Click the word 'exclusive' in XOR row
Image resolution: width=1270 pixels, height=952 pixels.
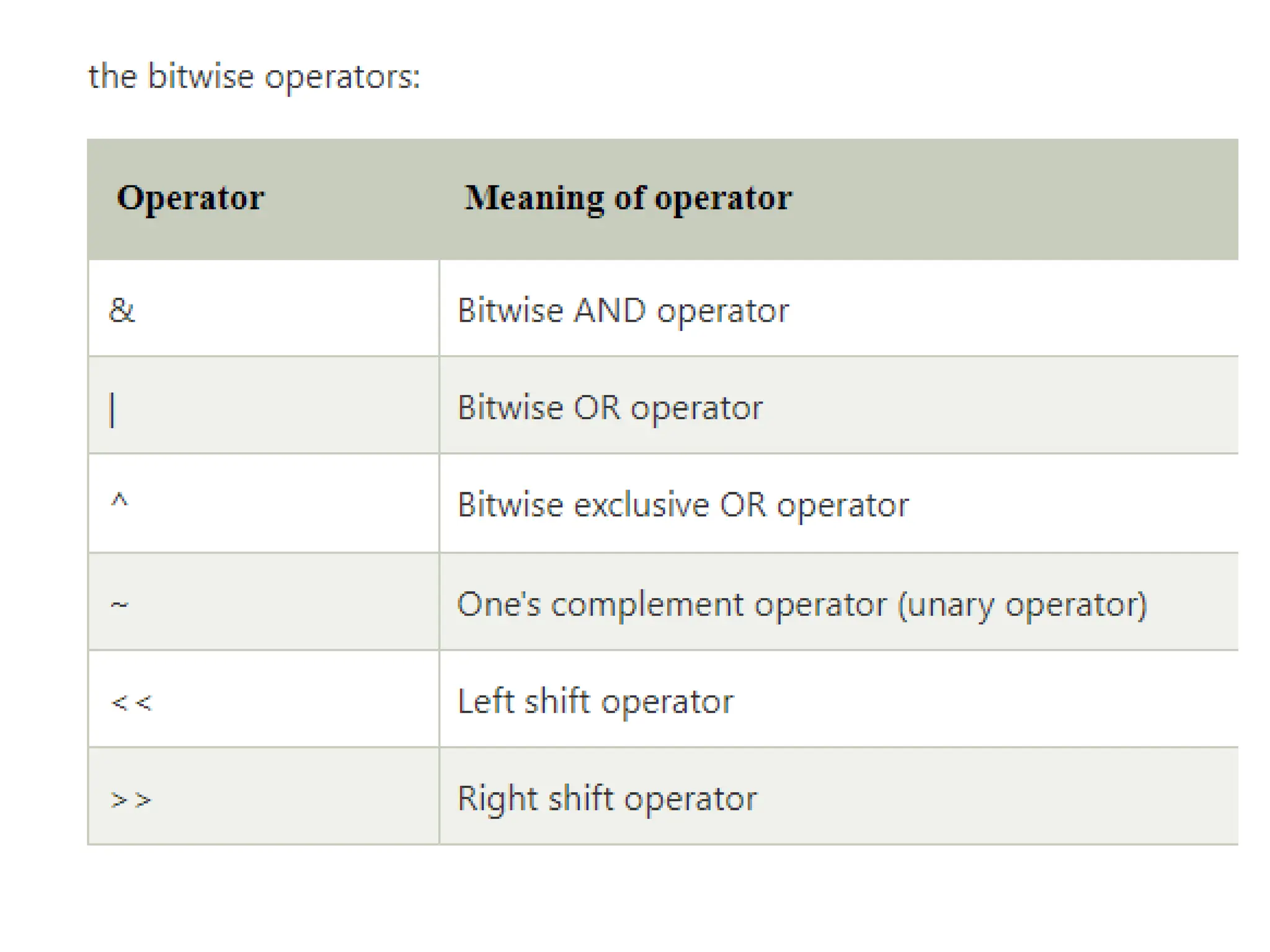click(x=641, y=505)
